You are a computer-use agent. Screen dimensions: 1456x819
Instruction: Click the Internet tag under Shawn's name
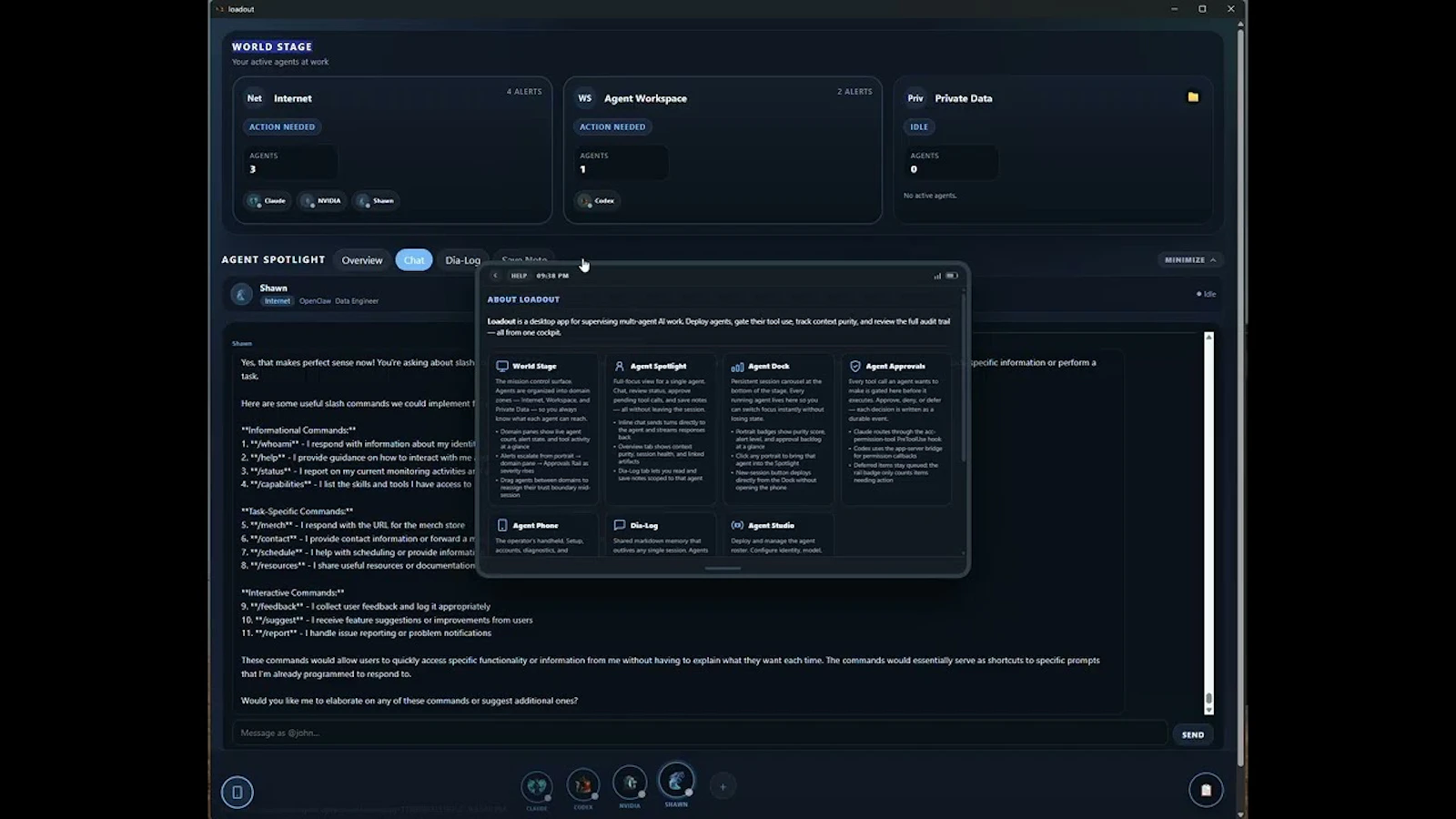[278, 301]
